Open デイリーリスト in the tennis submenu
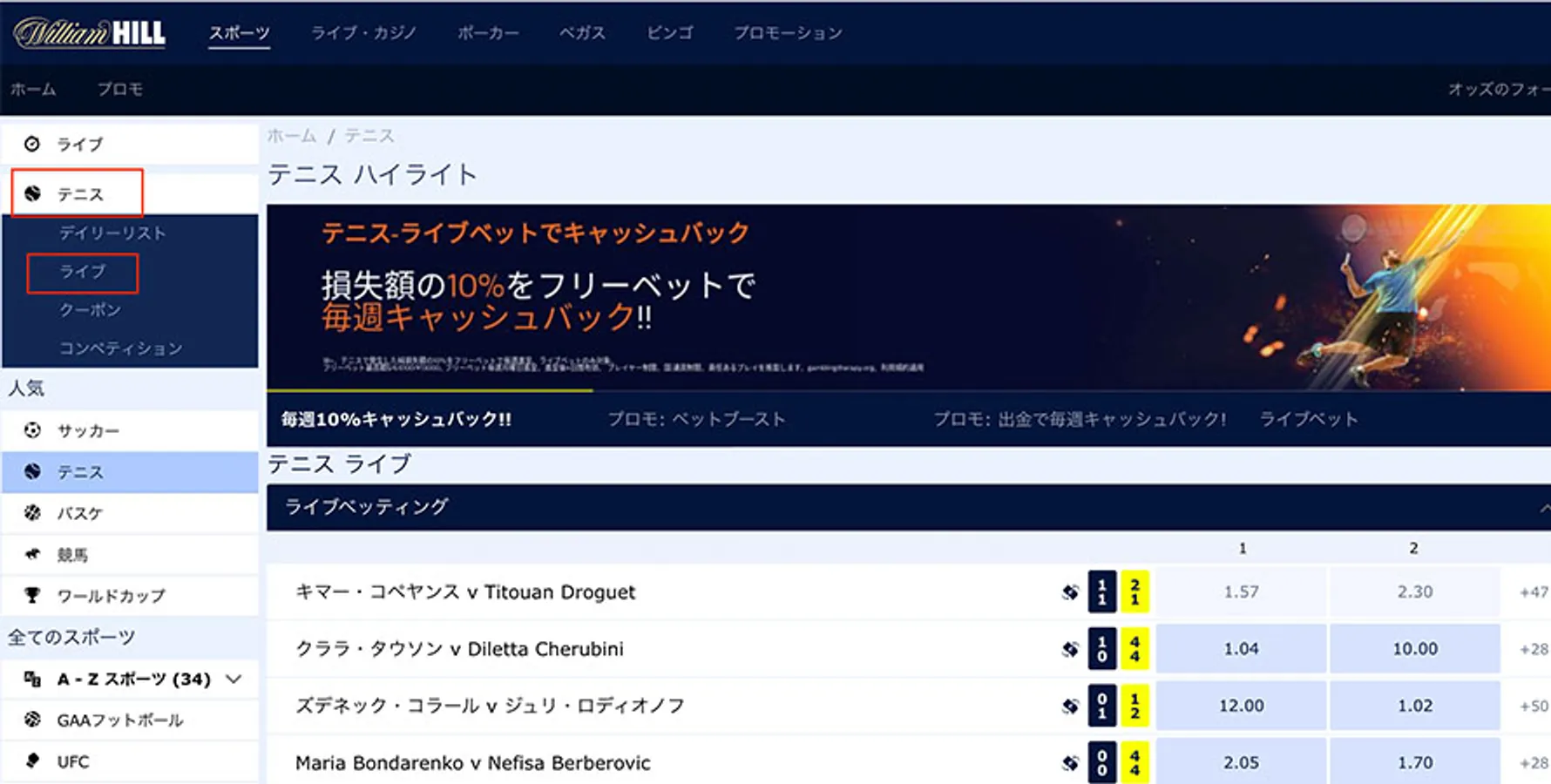 tap(112, 233)
